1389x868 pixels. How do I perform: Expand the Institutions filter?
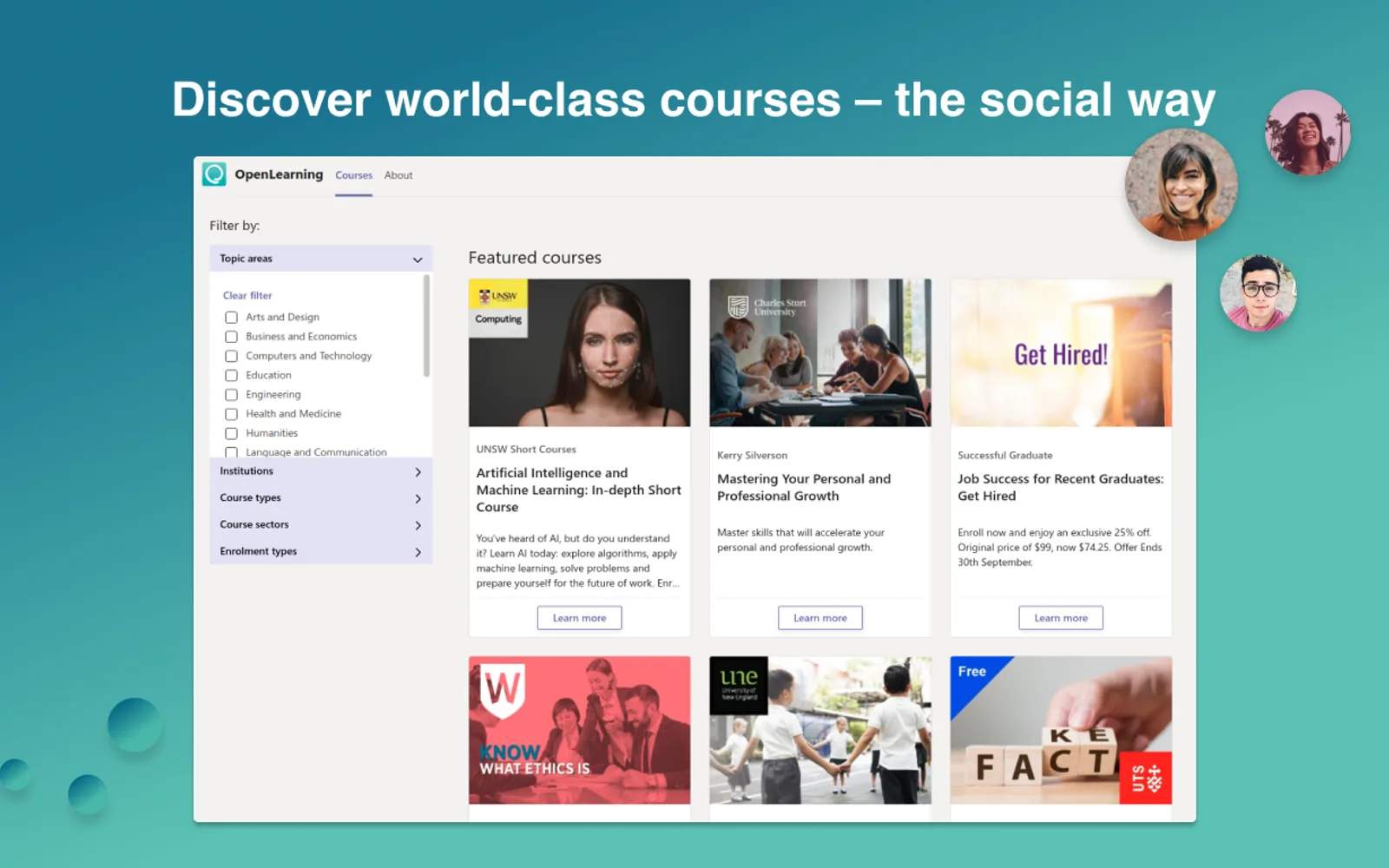320,471
